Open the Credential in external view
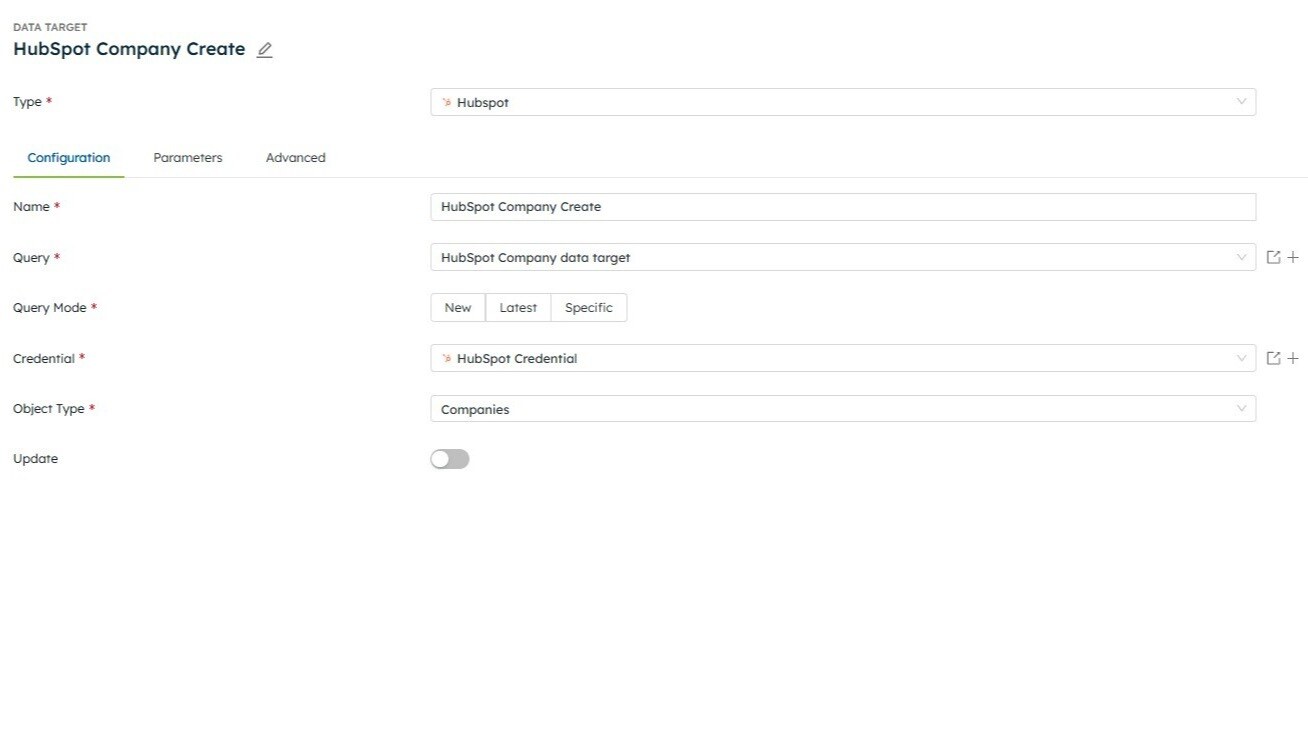Viewport: 1308px width, 736px height. [x=1273, y=358]
